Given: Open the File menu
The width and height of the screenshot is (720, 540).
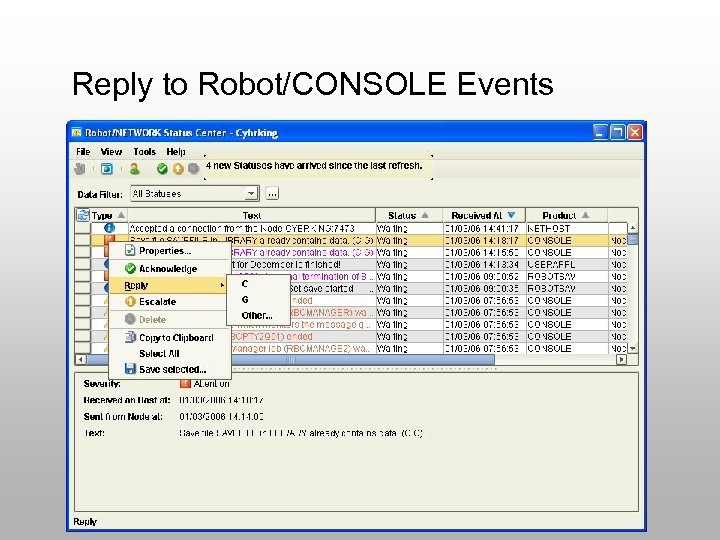Looking at the screenshot, I should [x=83, y=152].
